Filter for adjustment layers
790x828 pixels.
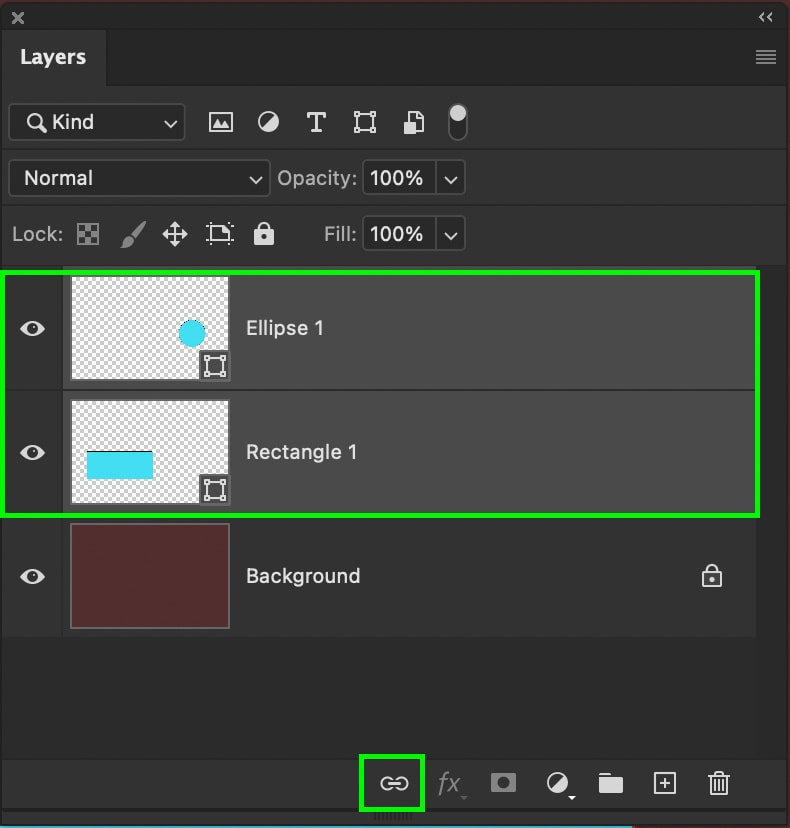(x=268, y=123)
